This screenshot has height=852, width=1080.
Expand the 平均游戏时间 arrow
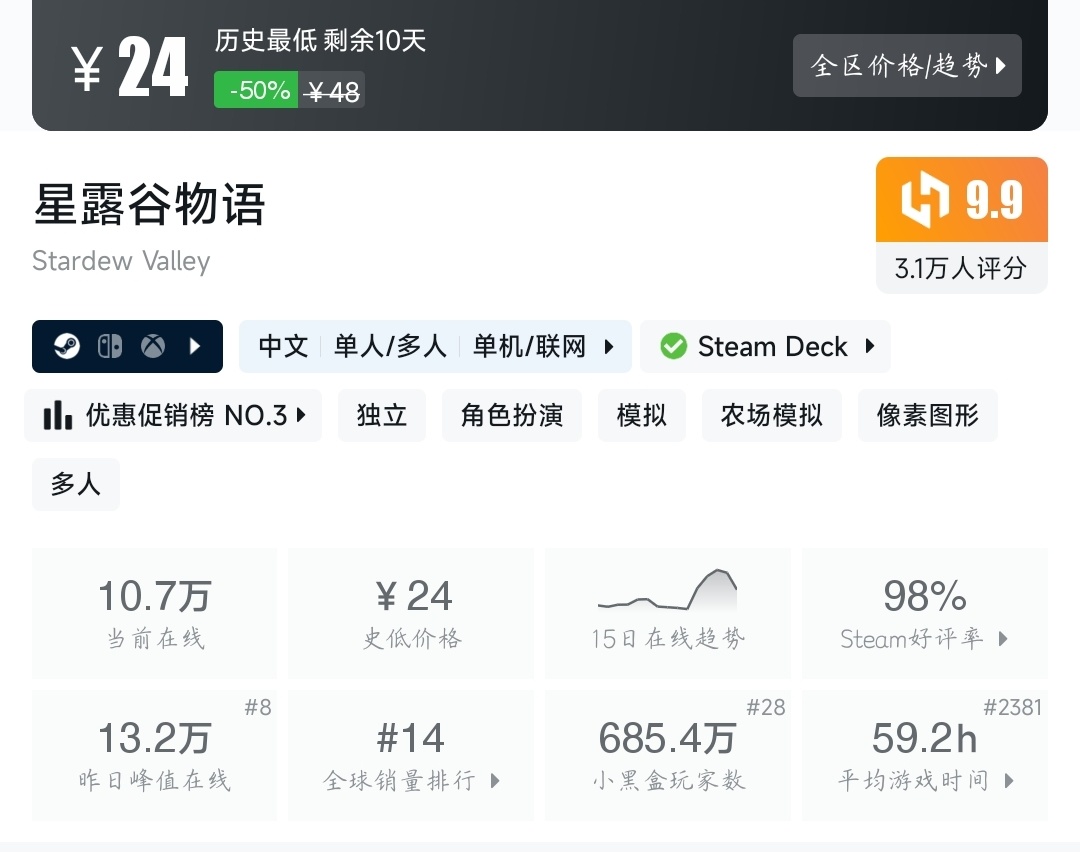tap(1009, 780)
